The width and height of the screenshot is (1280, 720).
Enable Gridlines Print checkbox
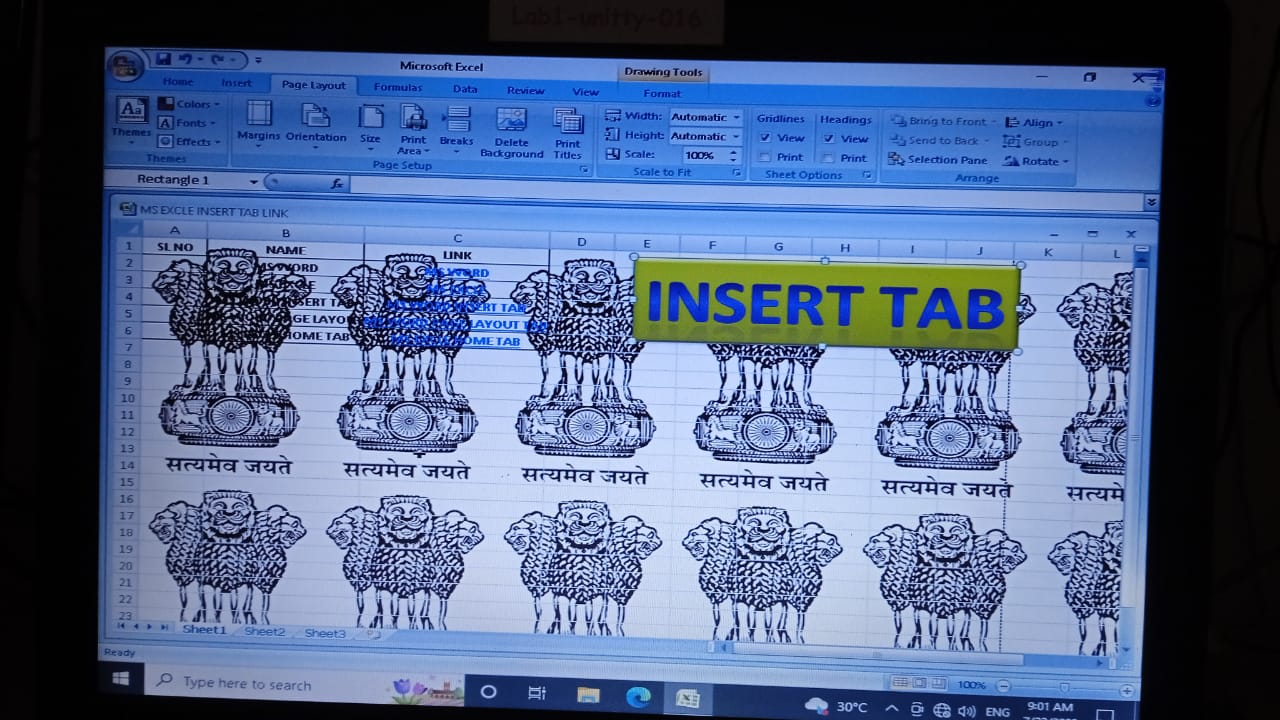[x=765, y=157]
